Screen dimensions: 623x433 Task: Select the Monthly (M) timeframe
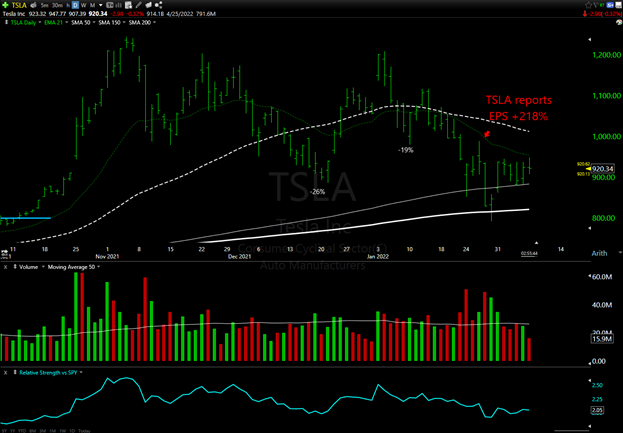coord(93,5)
